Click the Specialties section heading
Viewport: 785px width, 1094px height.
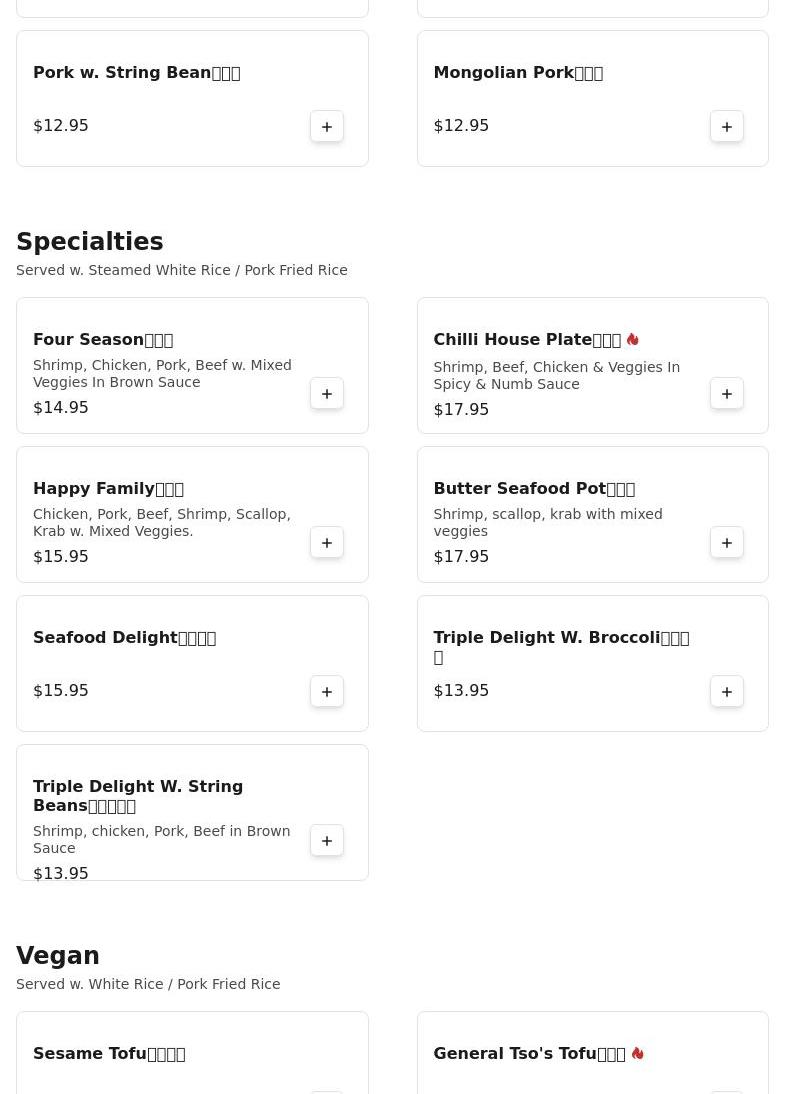[x=90, y=242]
